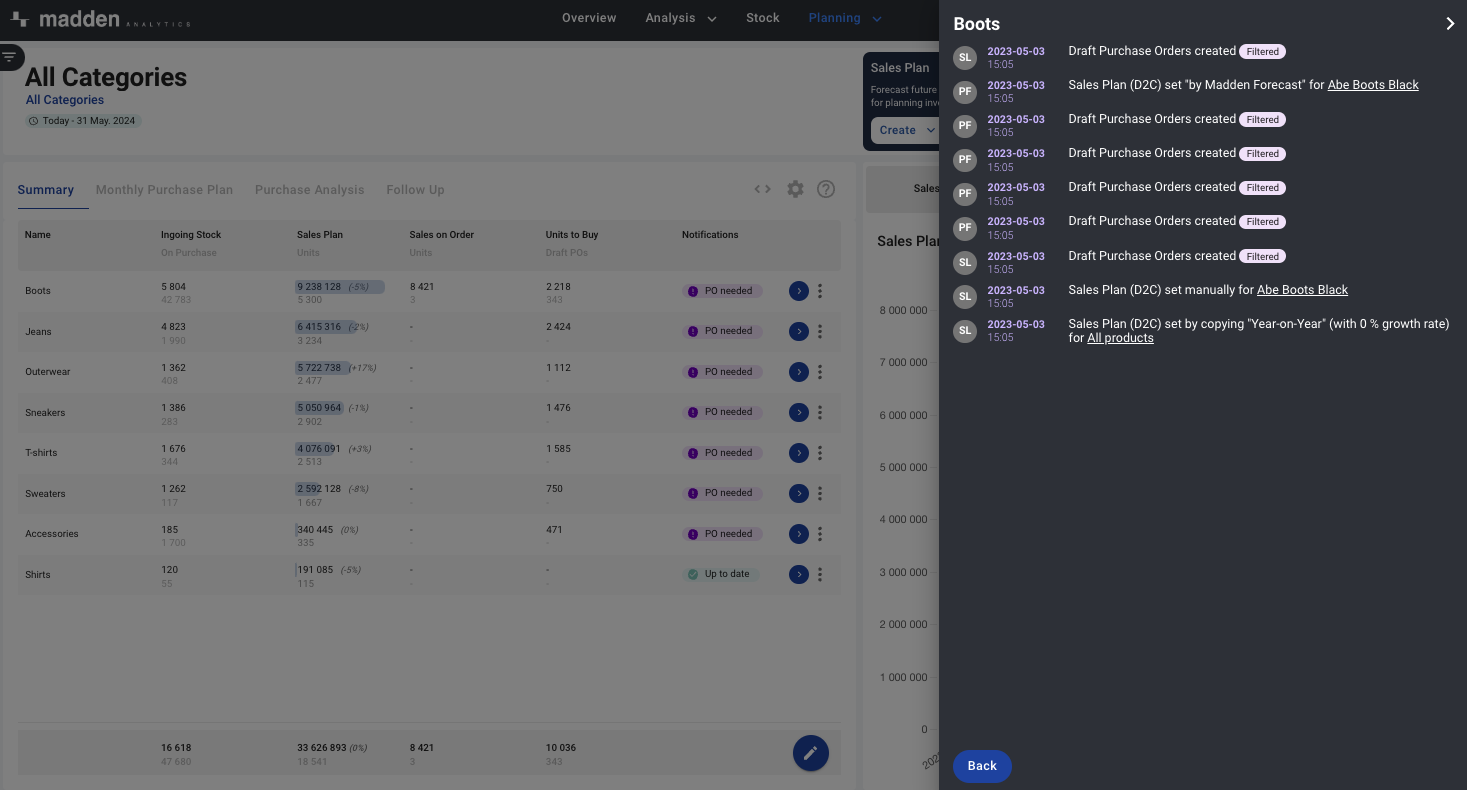Open more options menu for Shirts
The image size is (1467, 790).
[x=820, y=574]
